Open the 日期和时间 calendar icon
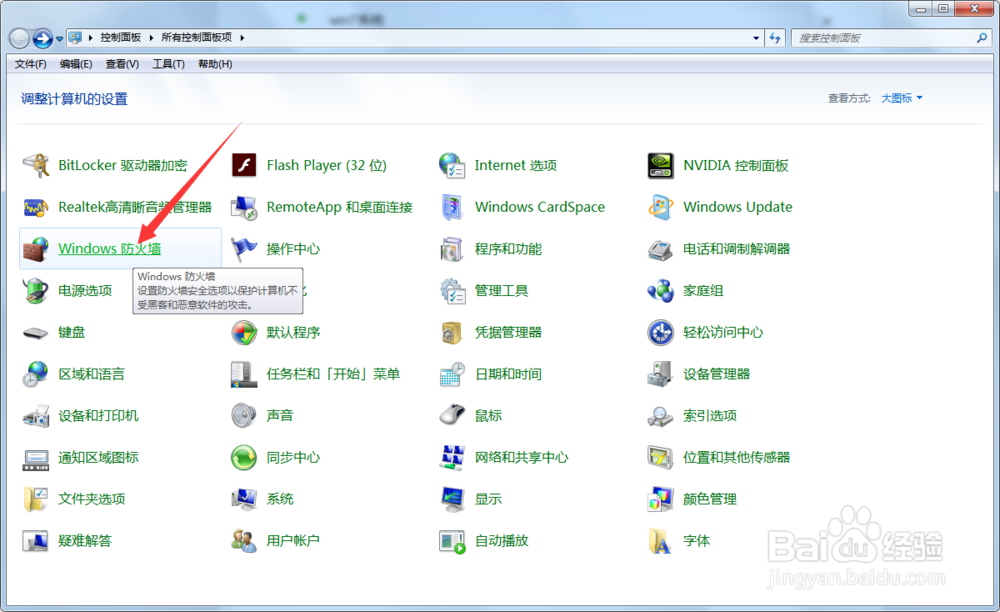 452,374
